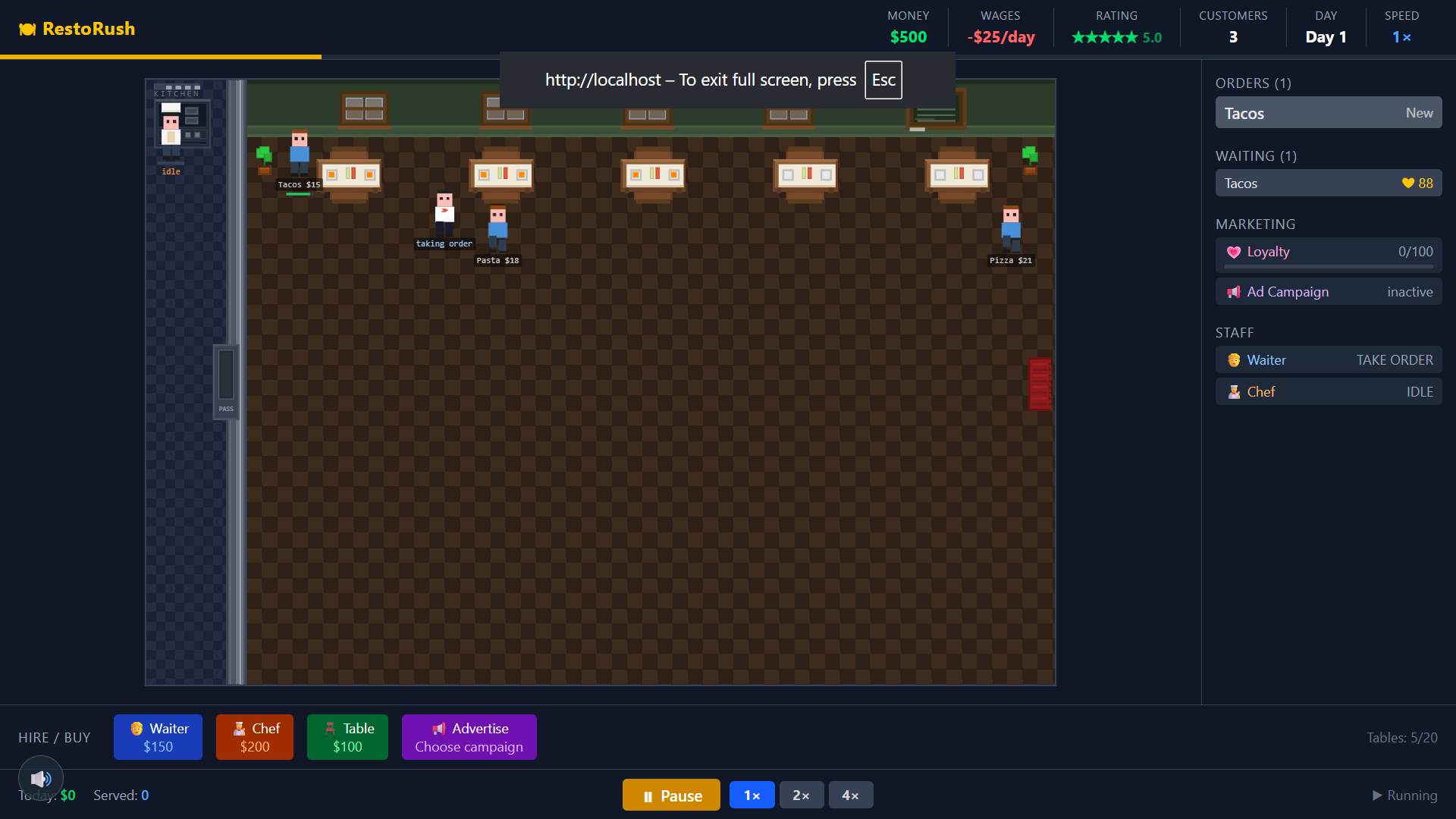This screenshot has width=1456, height=819.
Task: Open the Ad Campaign row
Action: 1329,292
